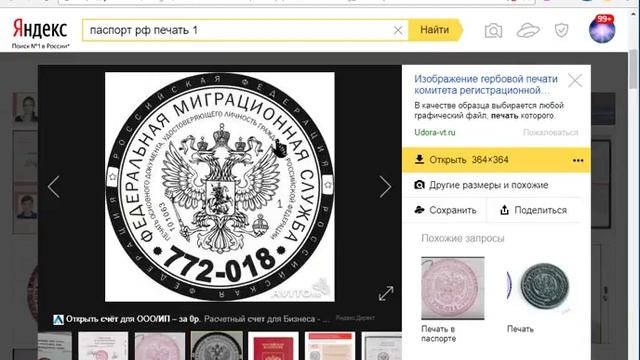The height and width of the screenshot is (360, 640).
Task: Click the share icon beside Поделиться
Action: pyautogui.click(x=504, y=210)
